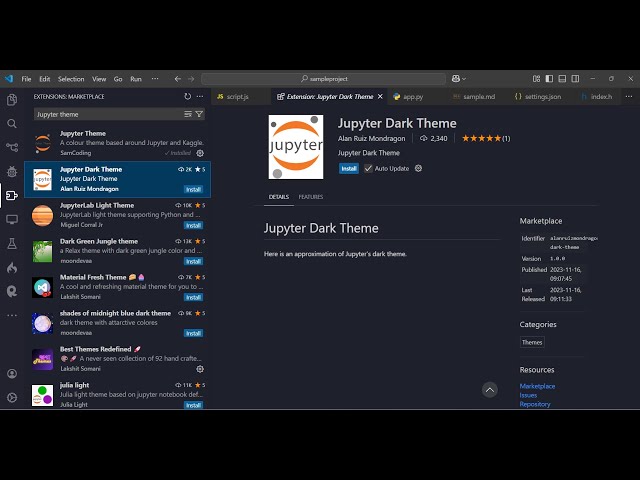Open the Source Control view
Viewport: 640px width, 480px height.
(12, 148)
